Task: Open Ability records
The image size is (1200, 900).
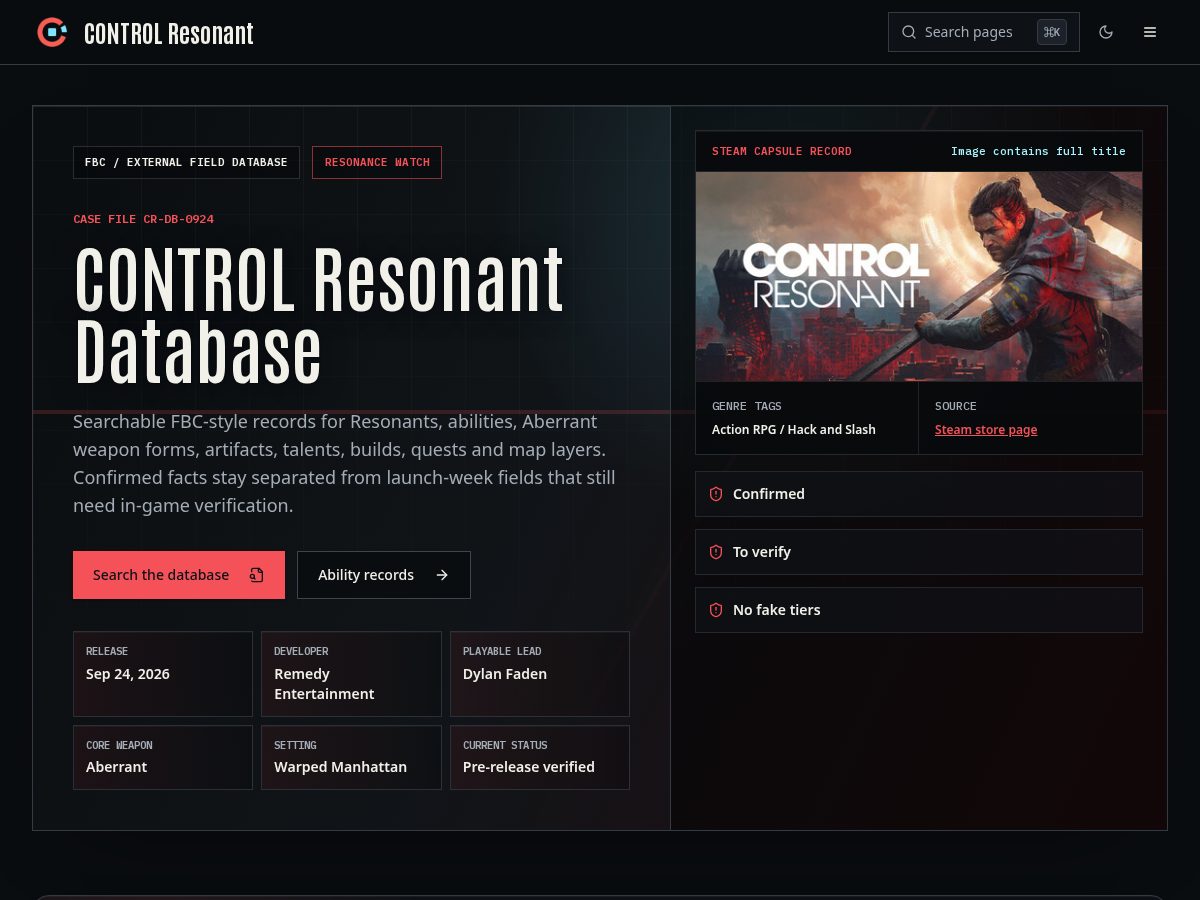Action: pos(384,575)
